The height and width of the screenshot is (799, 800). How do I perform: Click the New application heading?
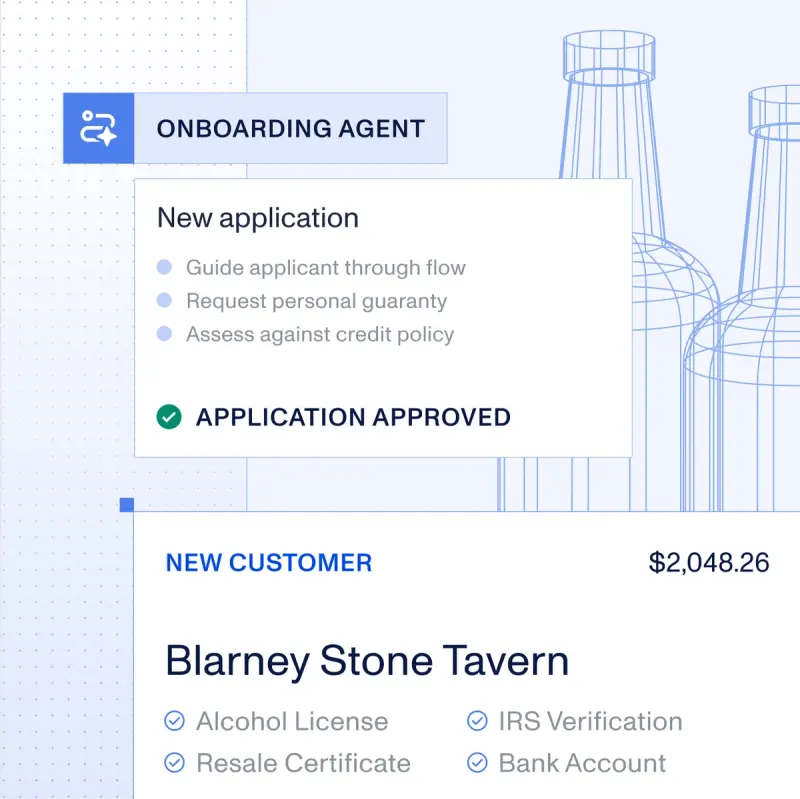258,218
